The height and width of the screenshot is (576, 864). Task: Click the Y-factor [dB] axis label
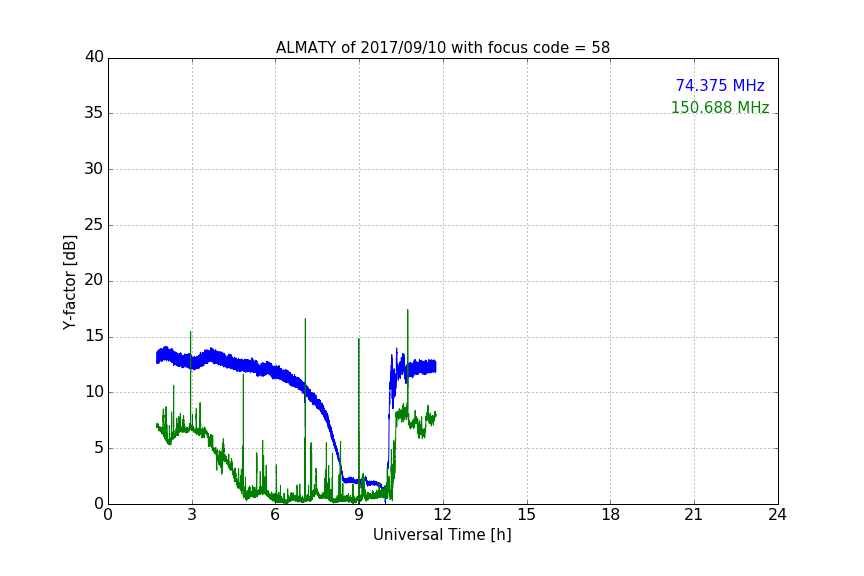tap(69, 282)
